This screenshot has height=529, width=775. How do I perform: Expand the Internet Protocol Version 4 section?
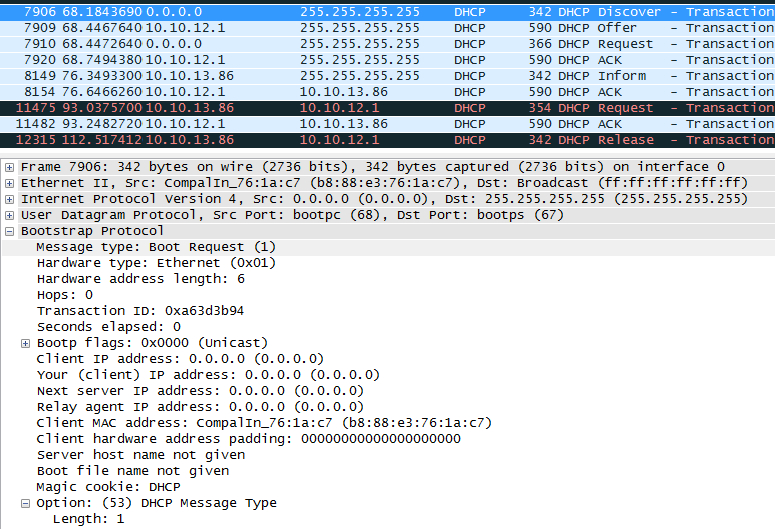(x=10, y=199)
